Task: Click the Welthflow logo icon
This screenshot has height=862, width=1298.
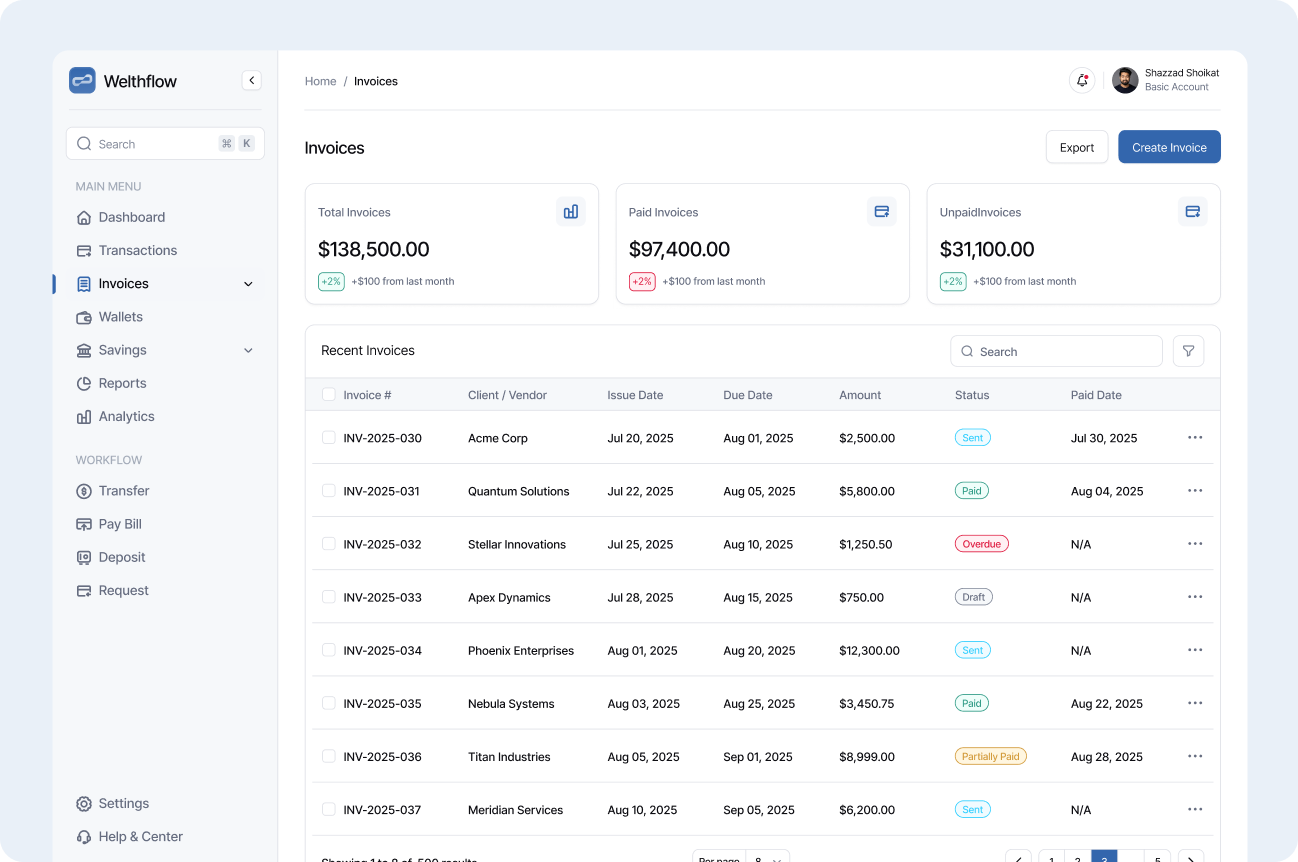Action: point(82,80)
